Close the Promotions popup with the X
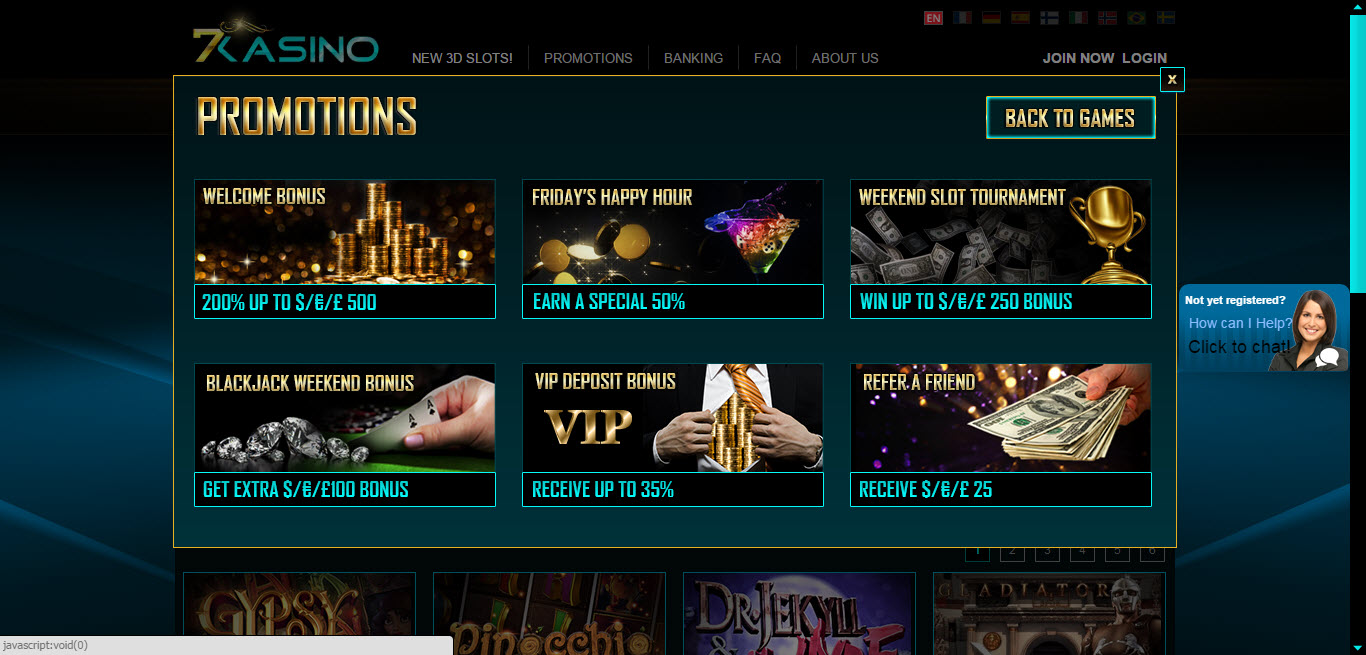Screen dimensions: 1366x655 pyautogui.click(x=1172, y=79)
